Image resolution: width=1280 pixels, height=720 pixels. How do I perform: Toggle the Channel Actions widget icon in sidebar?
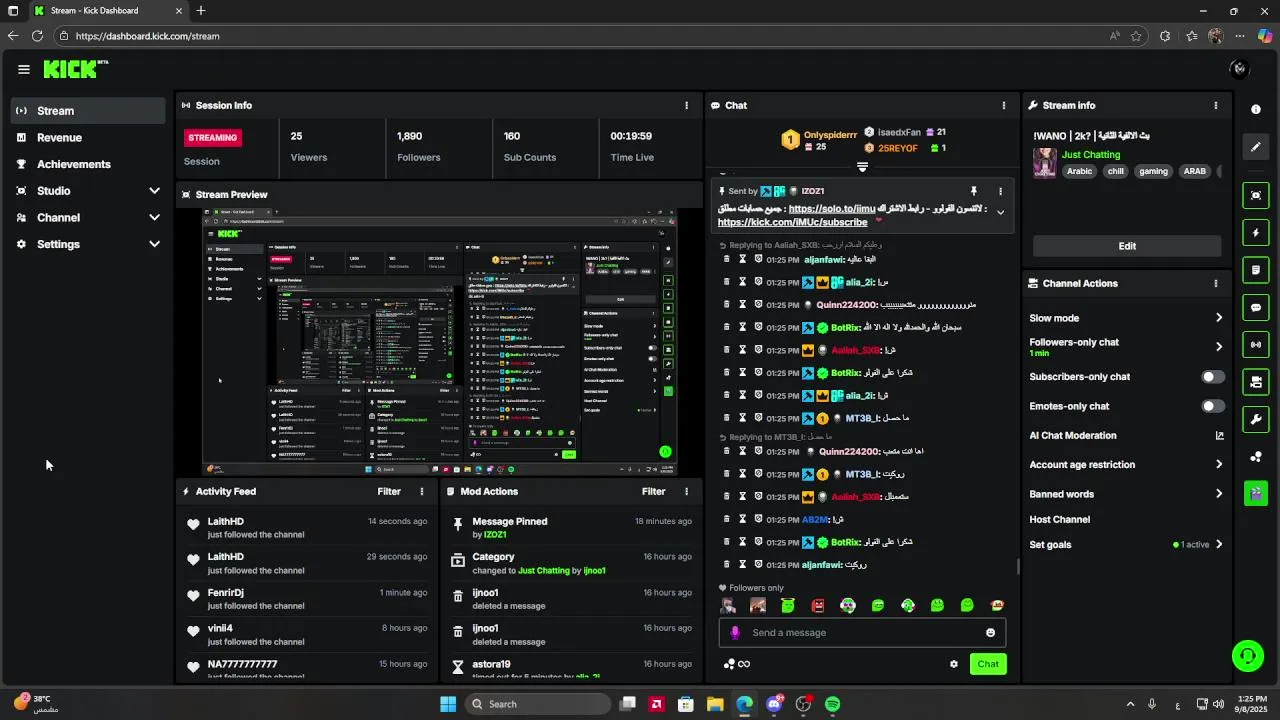(x=1256, y=382)
